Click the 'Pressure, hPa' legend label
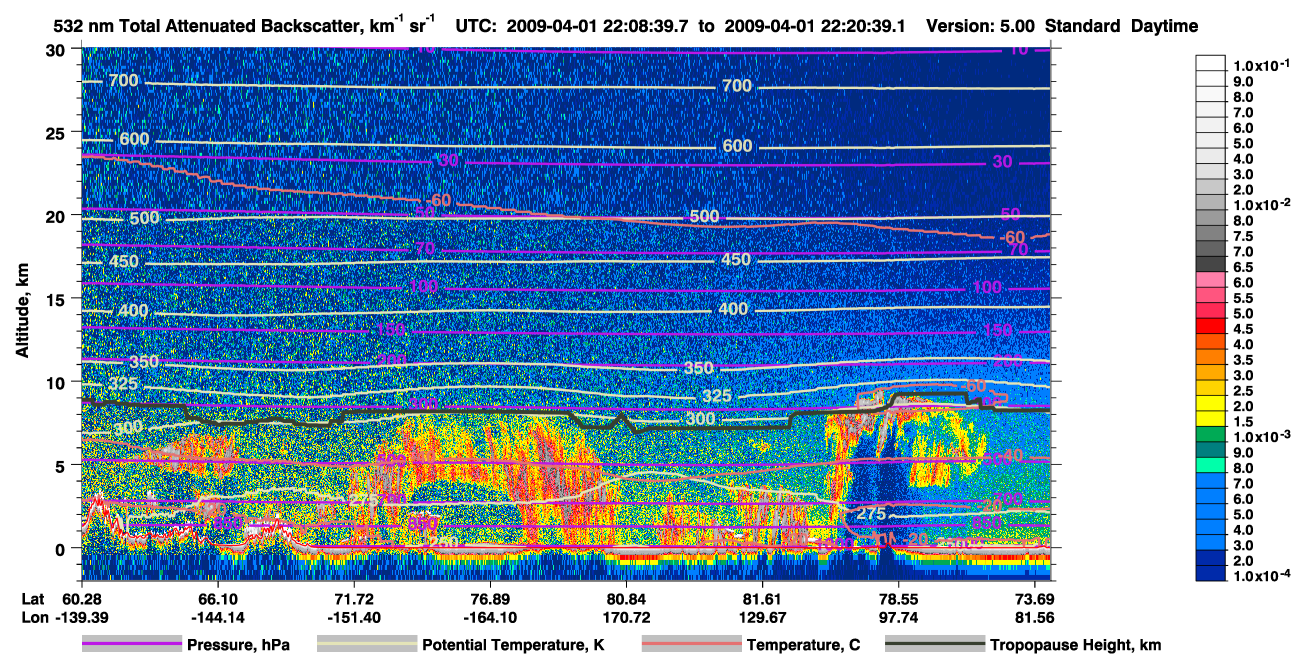1300x667 pixels. pos(239,646)
